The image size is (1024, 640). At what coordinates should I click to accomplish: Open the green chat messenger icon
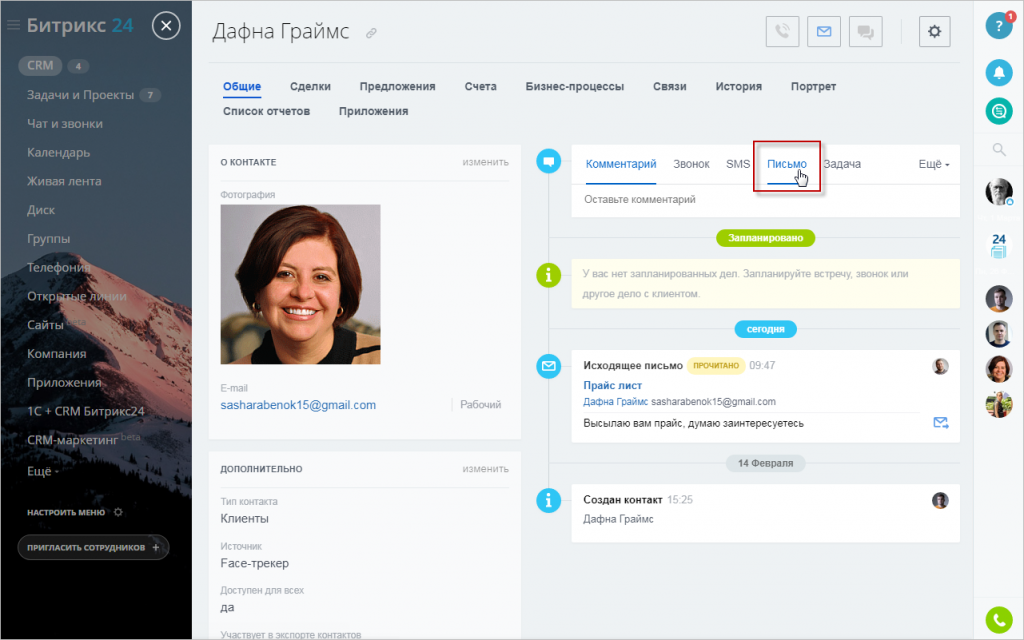tap(999, 111)
